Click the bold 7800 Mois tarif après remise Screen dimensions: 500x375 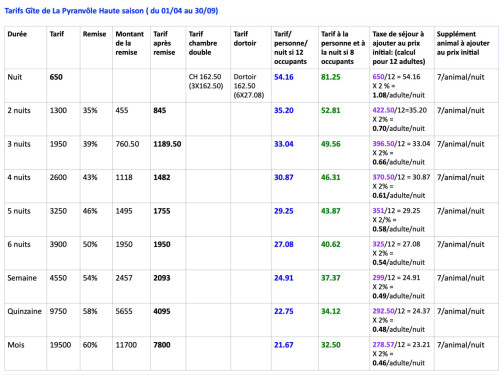tap(162, 345)
